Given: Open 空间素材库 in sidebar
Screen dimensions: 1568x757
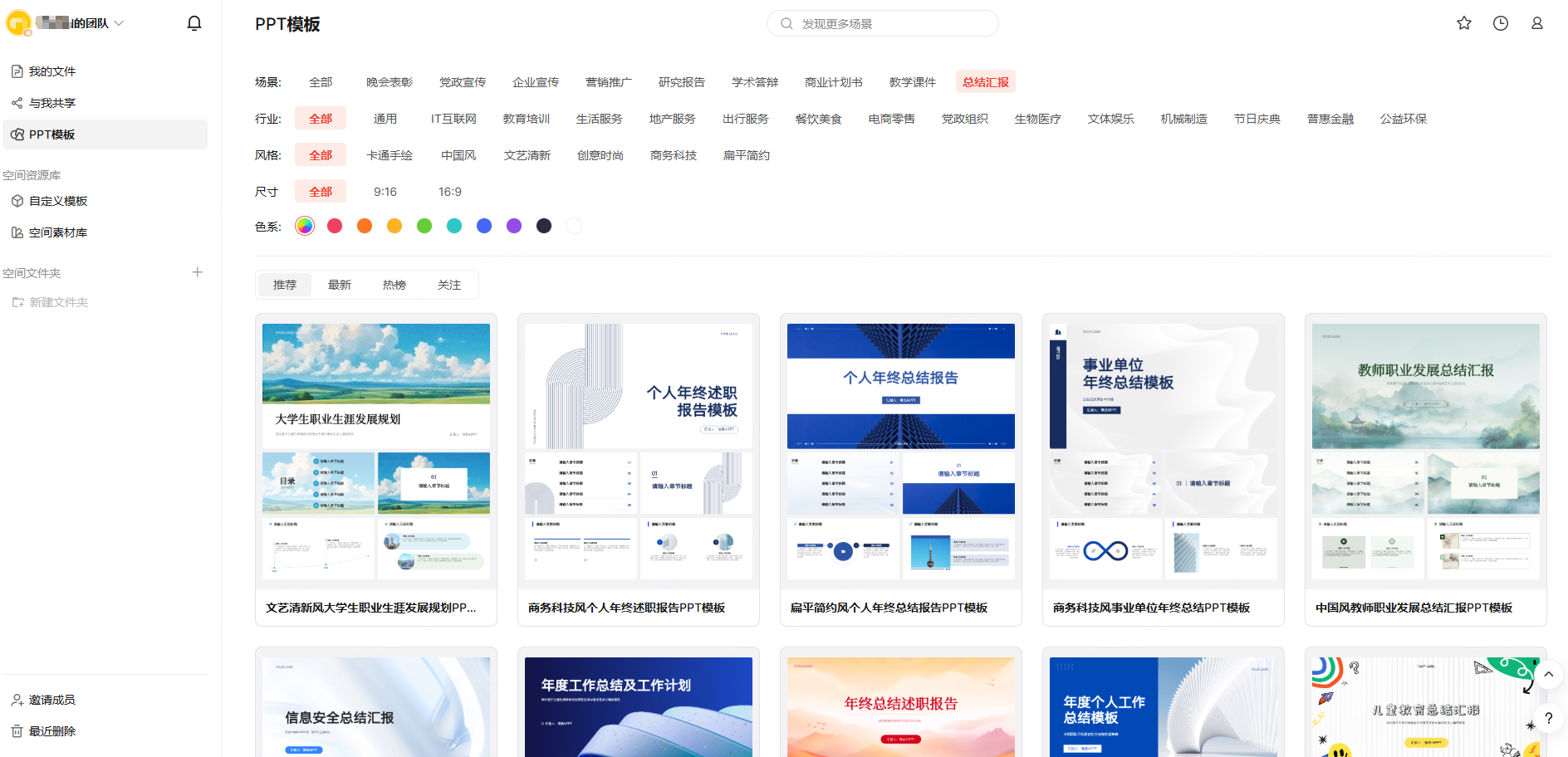Looking at the screenshot, I should pos(105,232).
